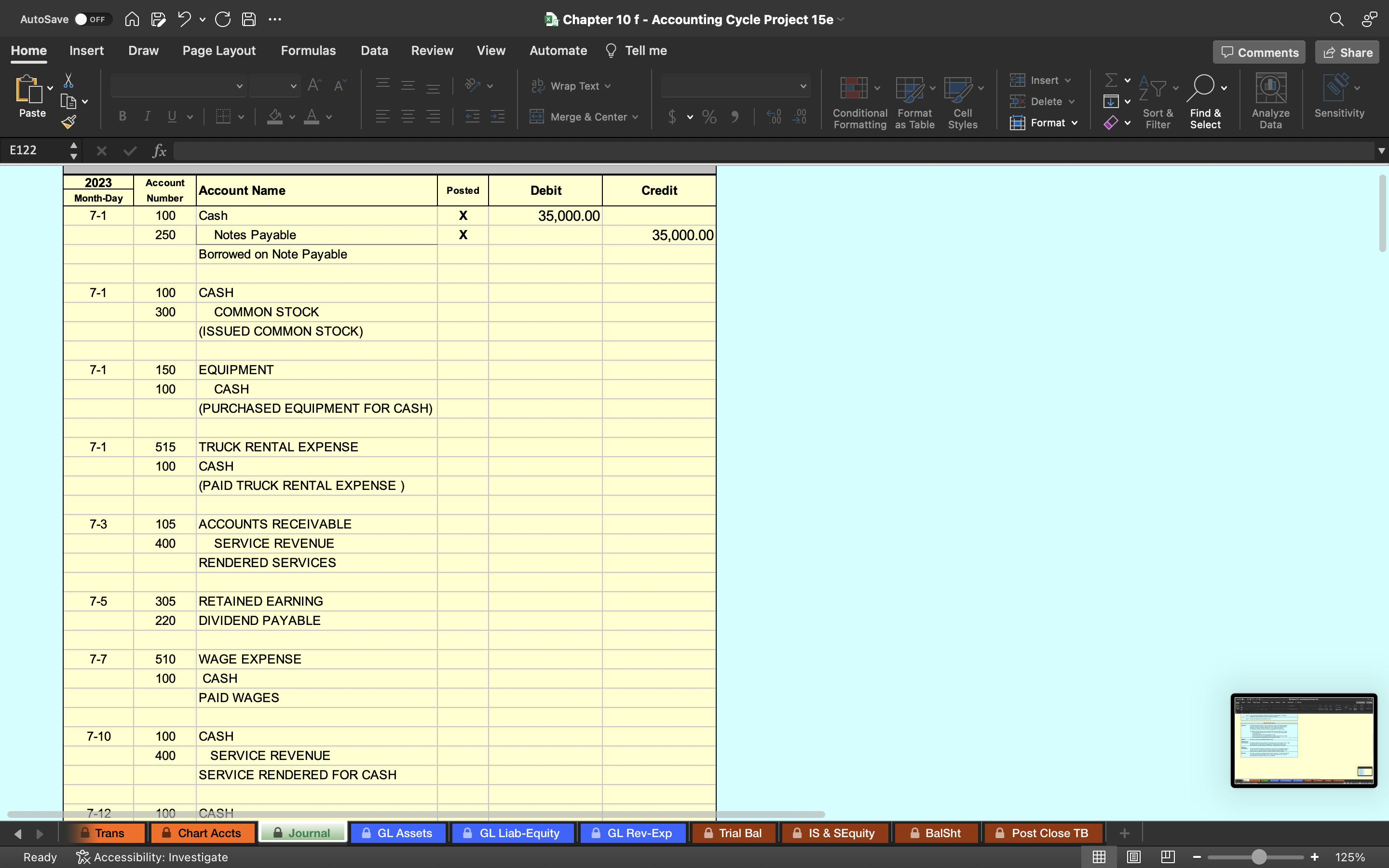
Task: Expand Wrap Text options
Action: click(608, 86)
